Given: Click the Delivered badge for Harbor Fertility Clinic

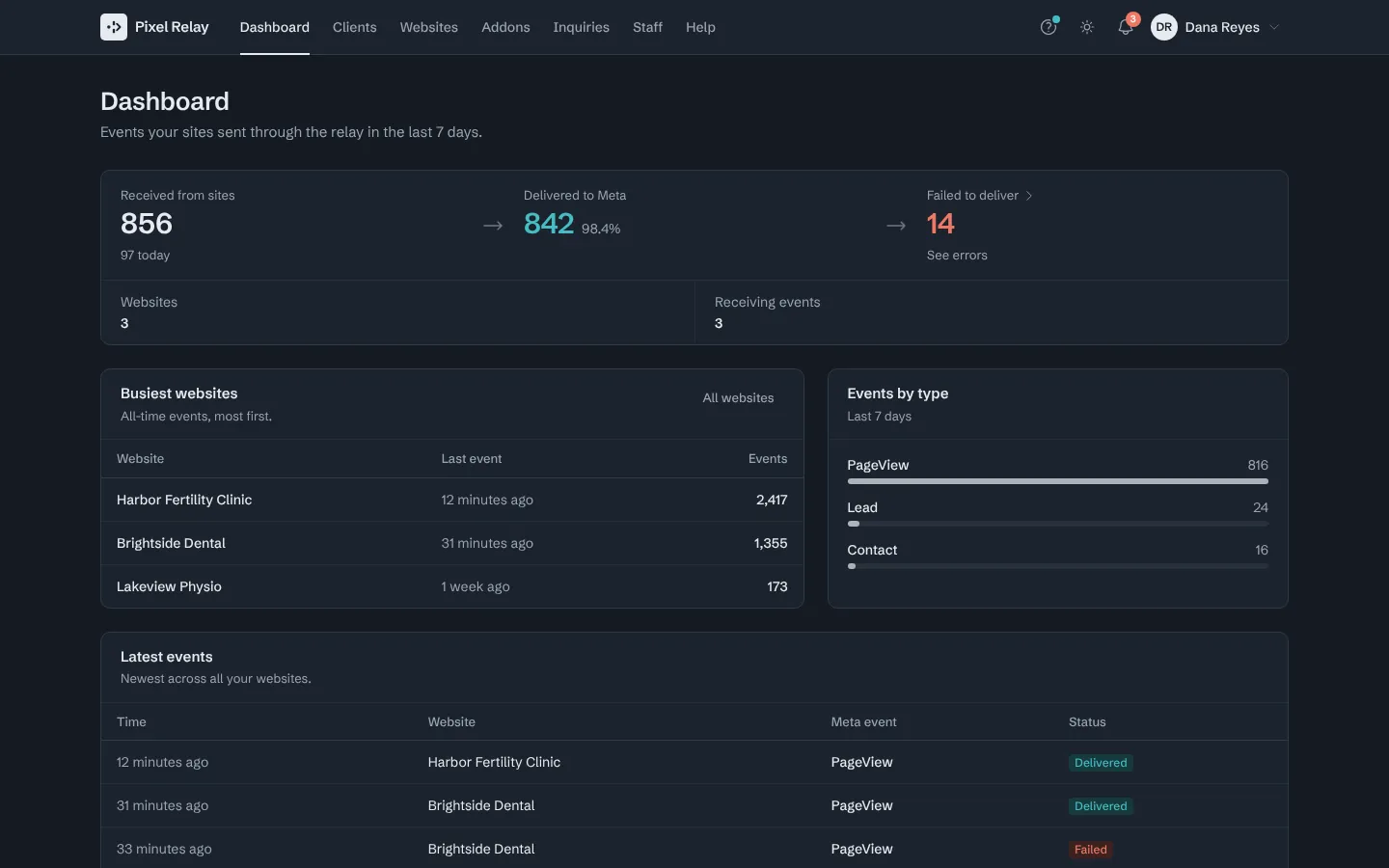Looking at the screenshot, I should [x=1101, y=763].
